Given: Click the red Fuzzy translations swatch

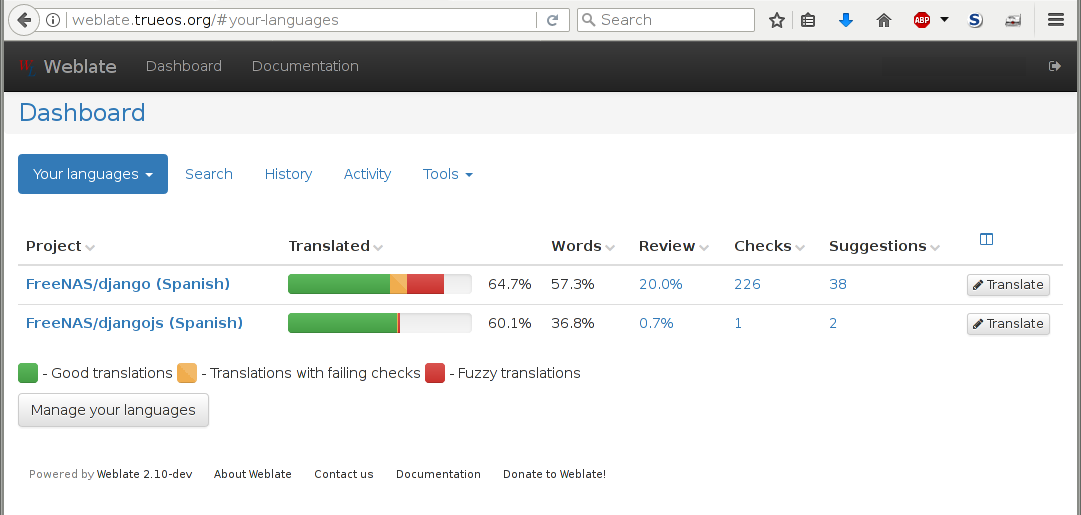Looking at the screenshot, I should coord(435,373).
